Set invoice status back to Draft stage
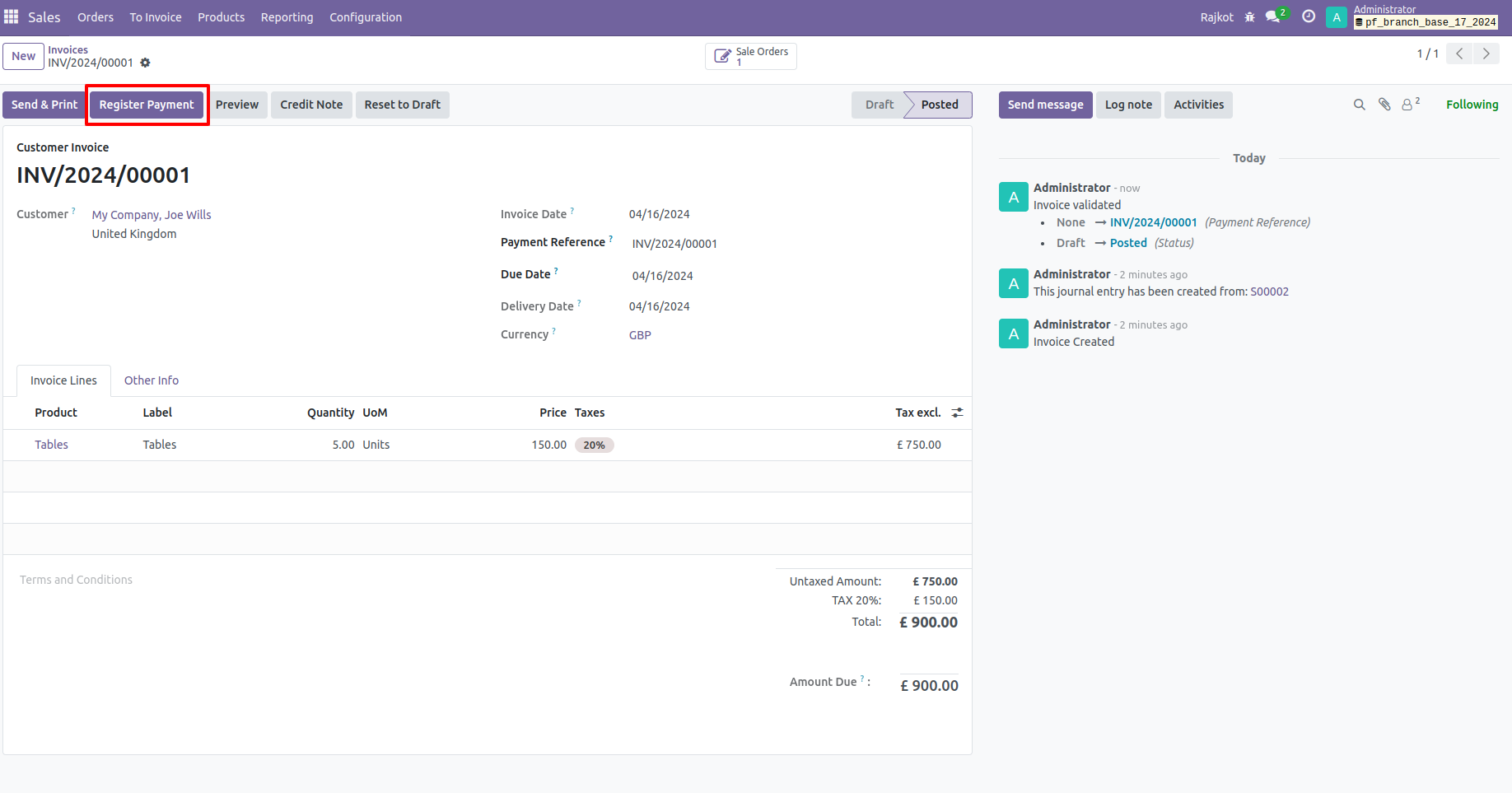 pyautogui.click(x=879, y=105)
